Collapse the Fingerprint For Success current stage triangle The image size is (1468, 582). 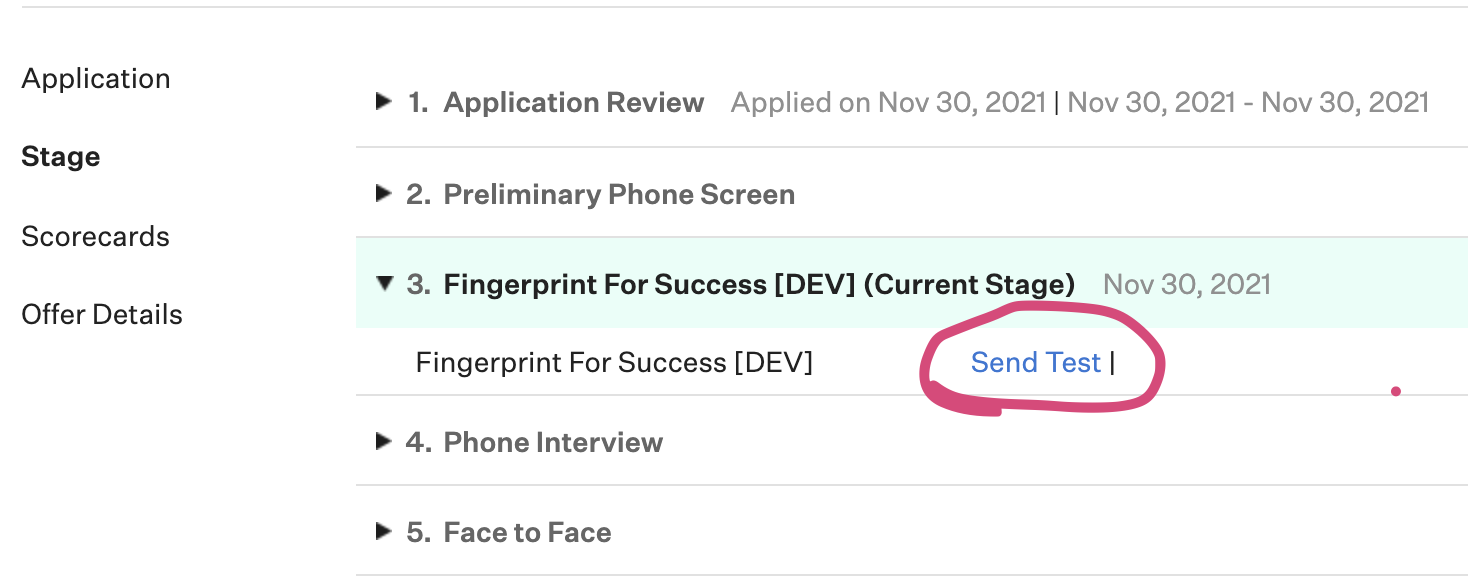[x=384, y=284]
